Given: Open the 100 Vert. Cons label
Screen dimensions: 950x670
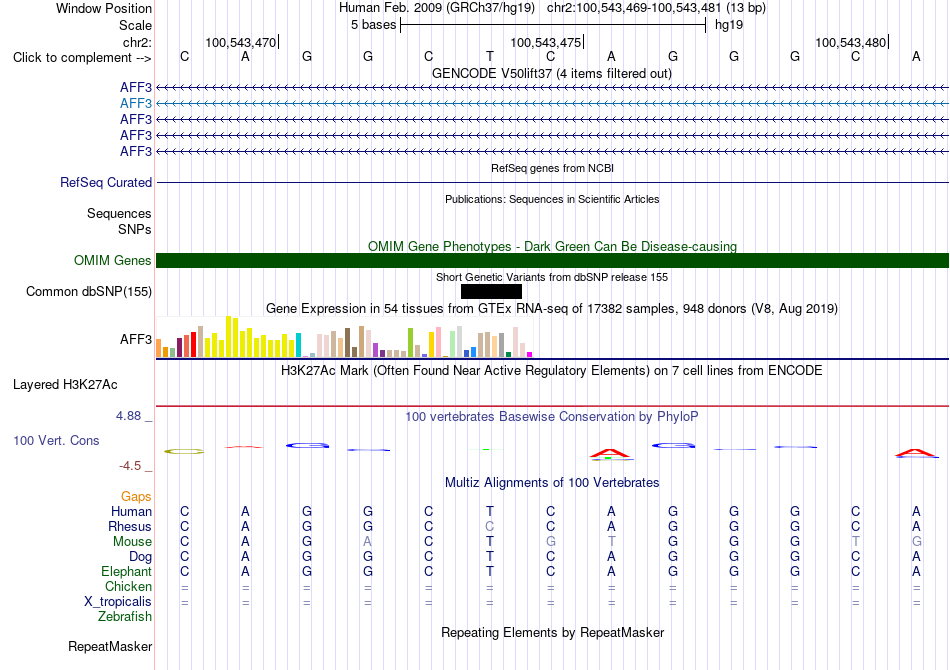Looking at the screenshot, I should click(x=56, y=440).
